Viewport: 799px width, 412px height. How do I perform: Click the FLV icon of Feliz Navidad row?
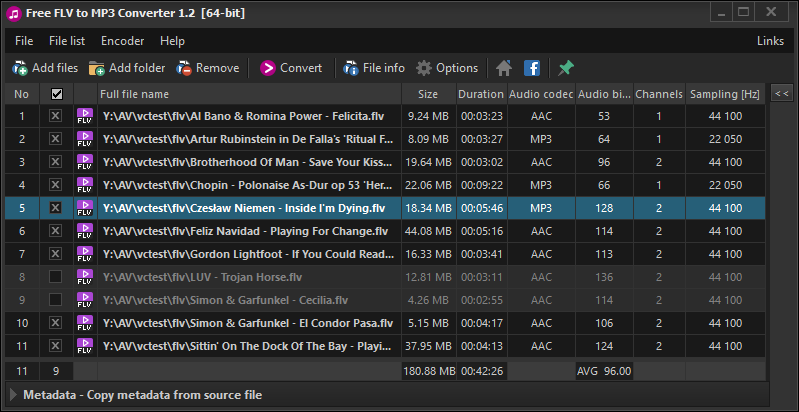(x=85, y=231)
